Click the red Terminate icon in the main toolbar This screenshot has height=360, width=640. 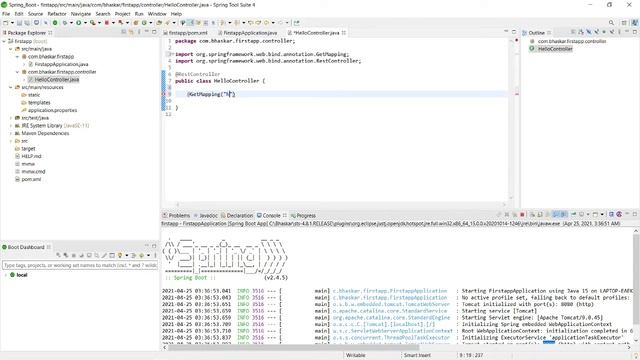(x=107, y=23)
